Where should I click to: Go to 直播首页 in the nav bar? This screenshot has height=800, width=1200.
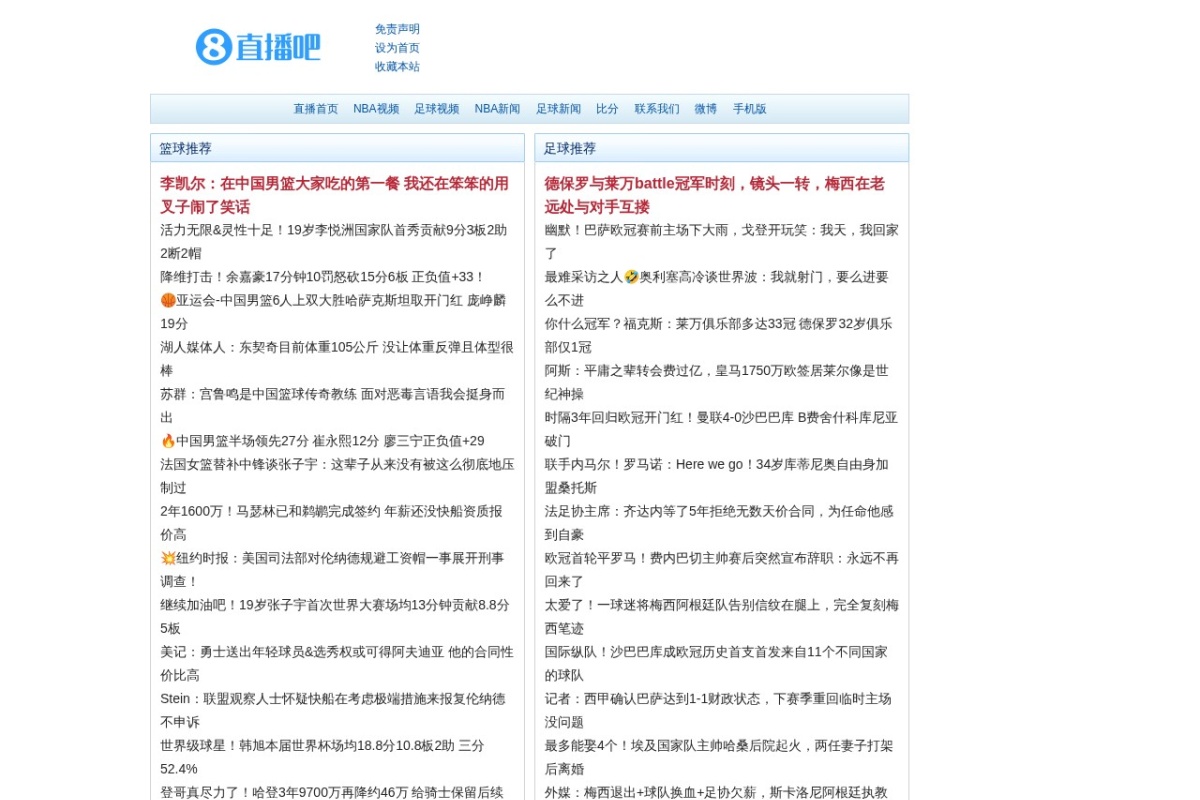point(315,109)
